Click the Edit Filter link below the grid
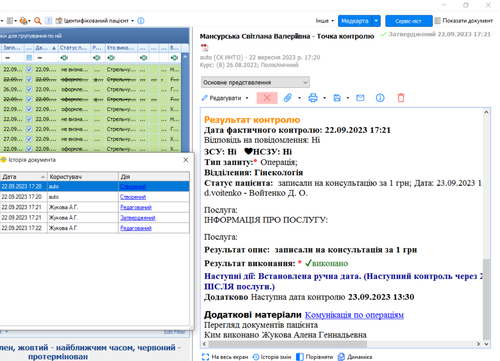This screenshot has width=500, height=361. [174, 332]
